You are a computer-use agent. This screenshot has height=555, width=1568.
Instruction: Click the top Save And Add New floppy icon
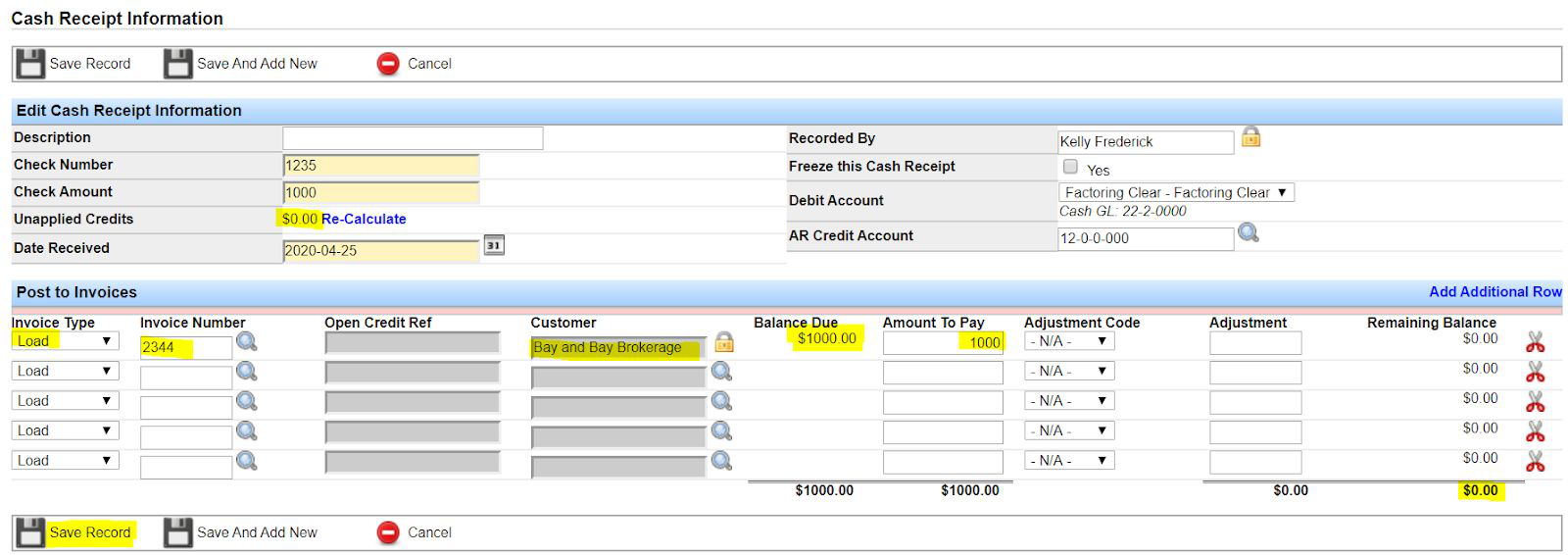pyautogui.click(x=178, y=64)
